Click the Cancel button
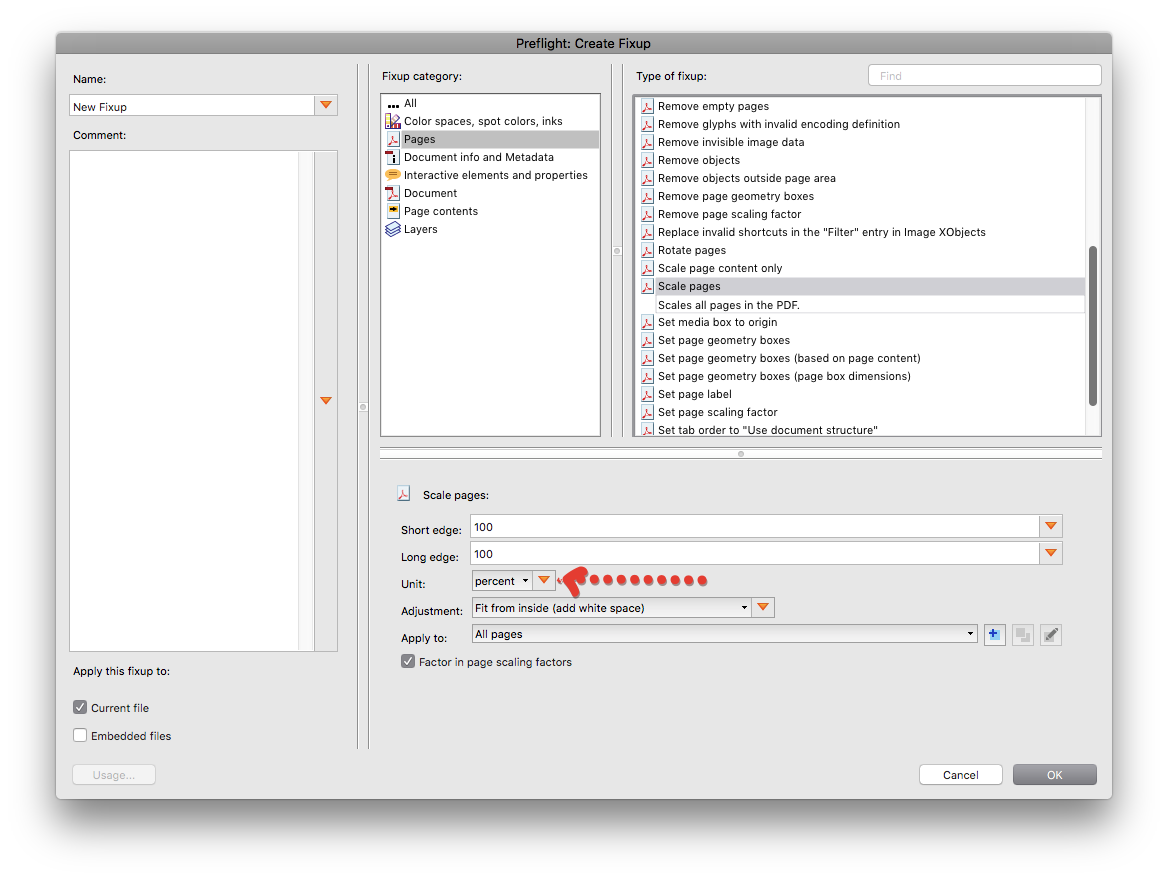Viewport: 1168px width, 879px height. [960, 775]
